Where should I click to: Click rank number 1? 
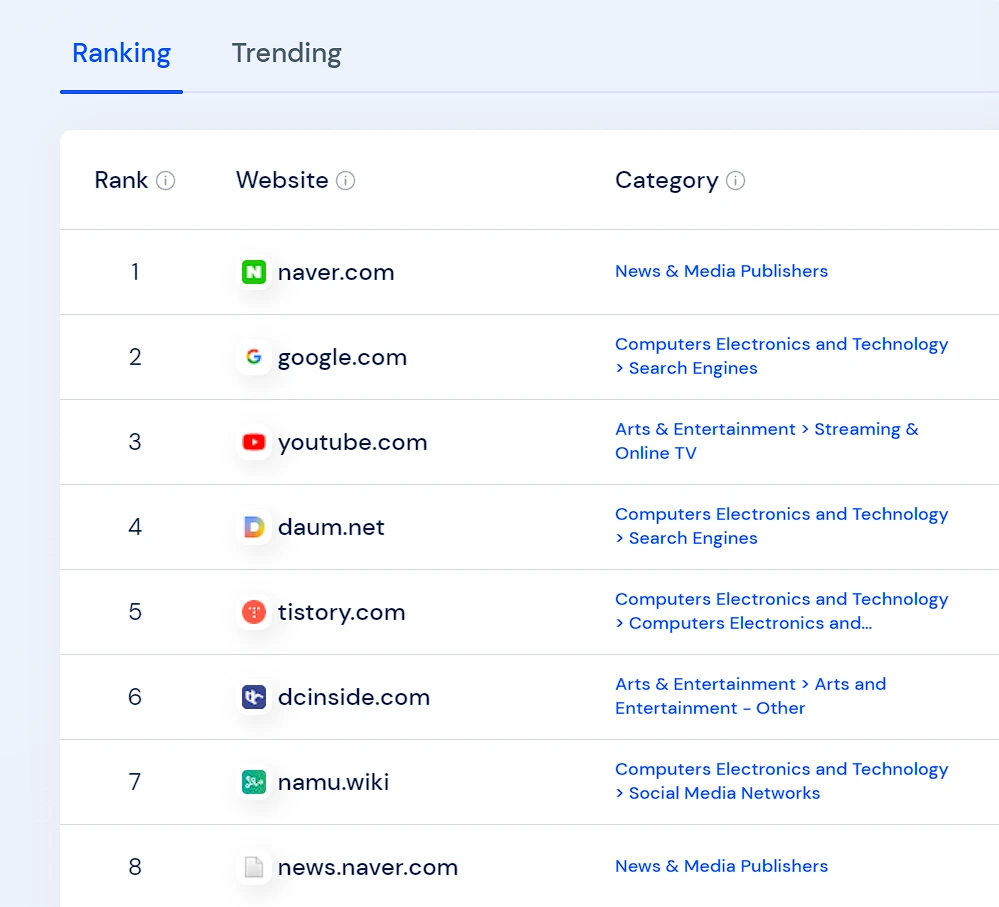pos(135,272)
